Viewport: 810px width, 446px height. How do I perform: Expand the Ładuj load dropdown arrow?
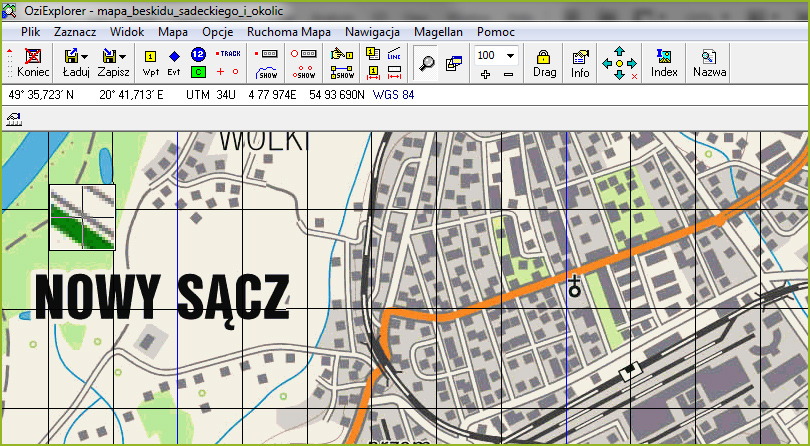(x=84, y=56)
